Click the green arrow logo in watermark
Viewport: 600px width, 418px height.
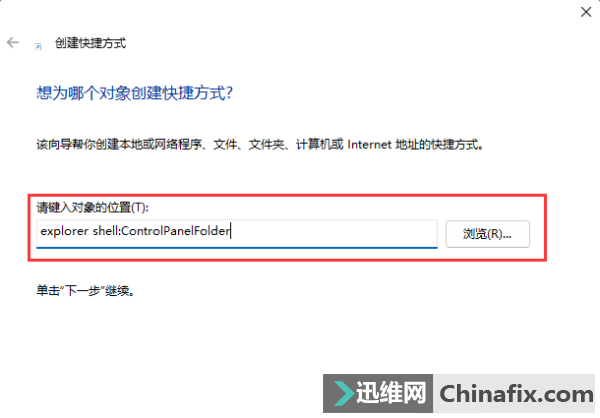click(x=344, y=394)
